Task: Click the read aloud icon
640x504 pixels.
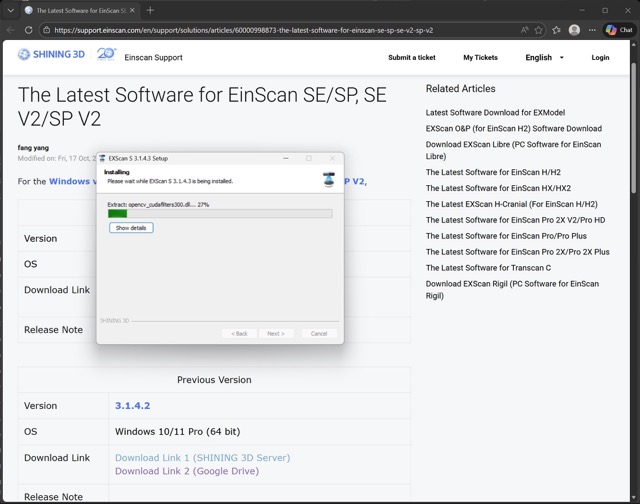Action: 524,30
